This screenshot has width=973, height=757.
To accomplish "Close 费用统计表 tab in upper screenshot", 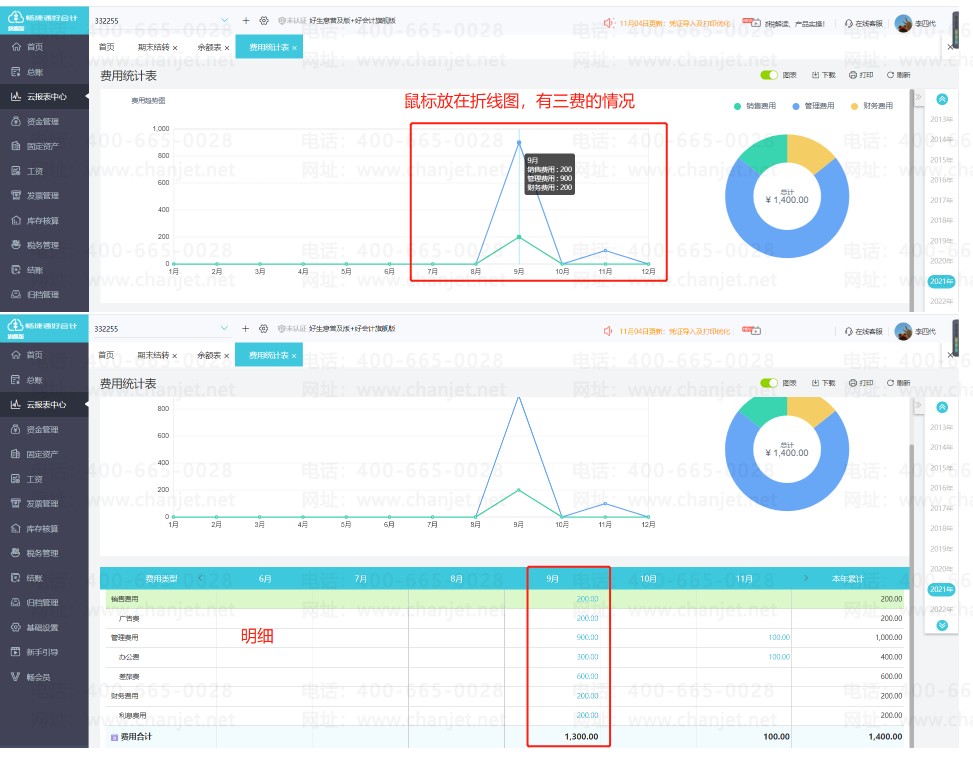I will tap(294, 48).
